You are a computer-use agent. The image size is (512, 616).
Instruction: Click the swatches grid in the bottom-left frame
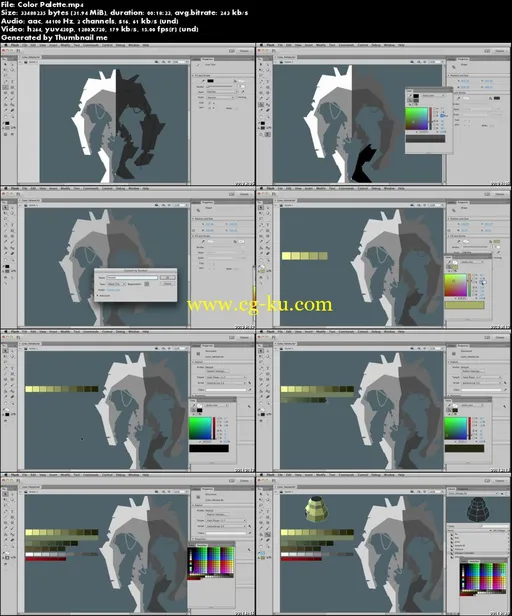[211, 562]
